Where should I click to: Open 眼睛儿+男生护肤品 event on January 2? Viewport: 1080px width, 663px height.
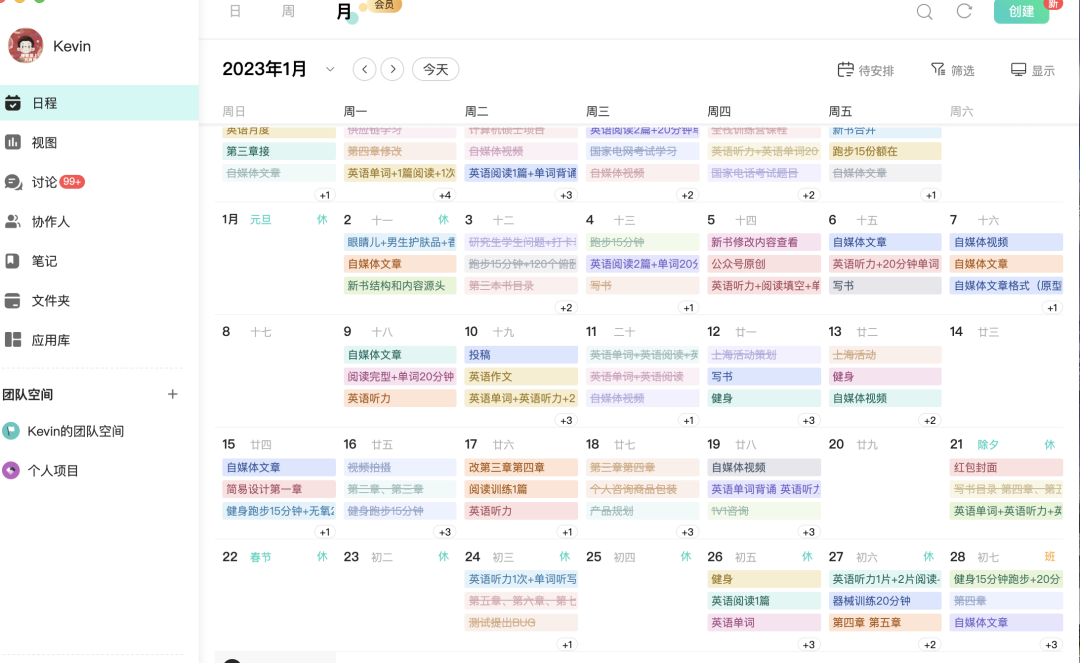[x=400, y=242]
